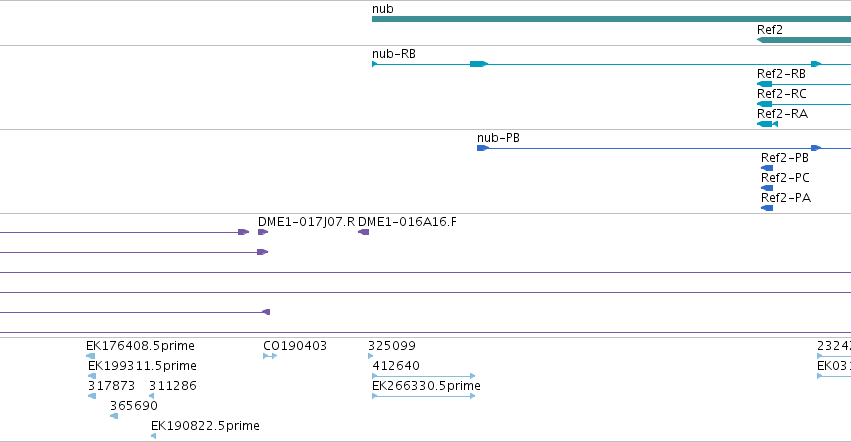Click the 311286 feature label
Viewport: 851px width, 442px height.
coord(173,386)
